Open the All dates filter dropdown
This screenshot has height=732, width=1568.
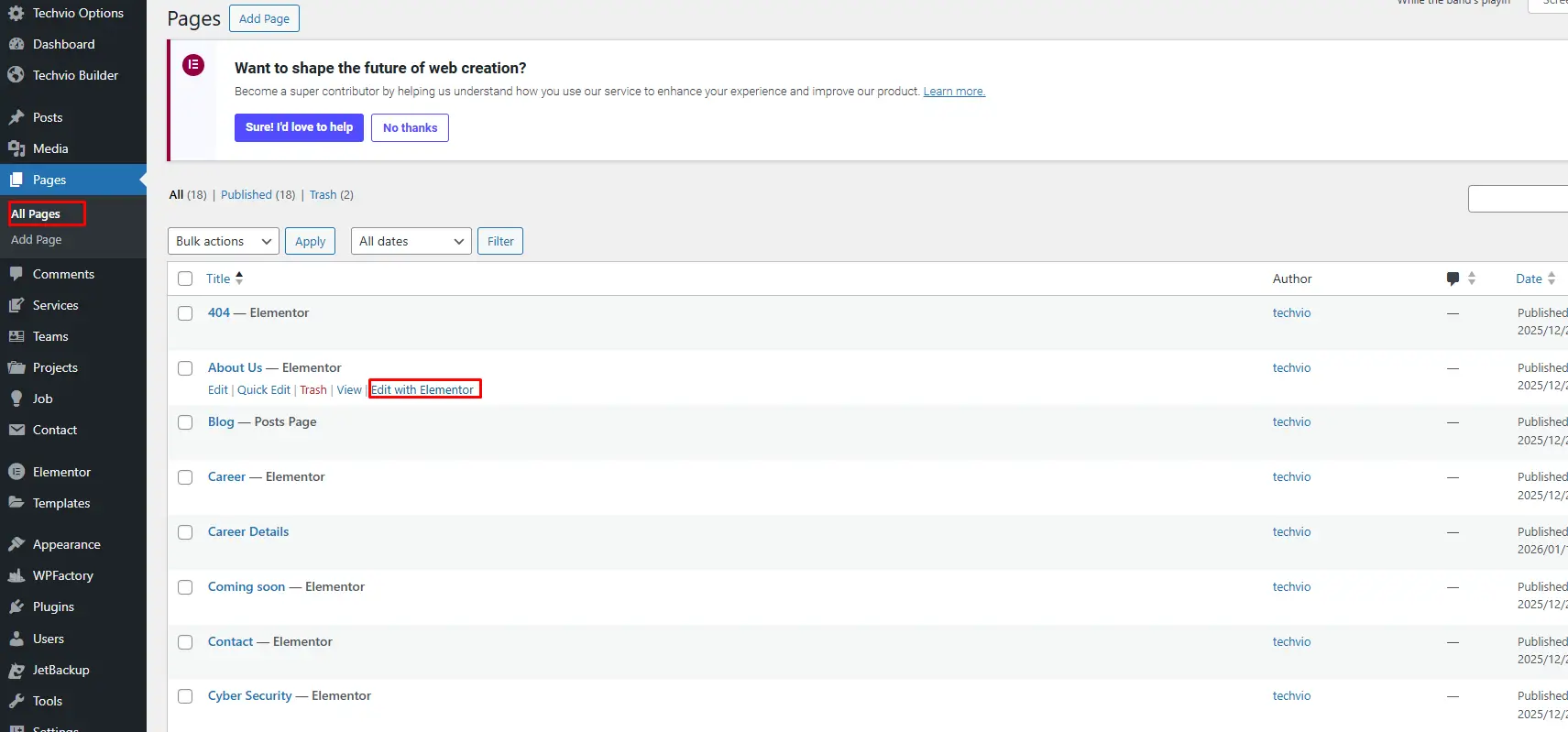[411, 241]
